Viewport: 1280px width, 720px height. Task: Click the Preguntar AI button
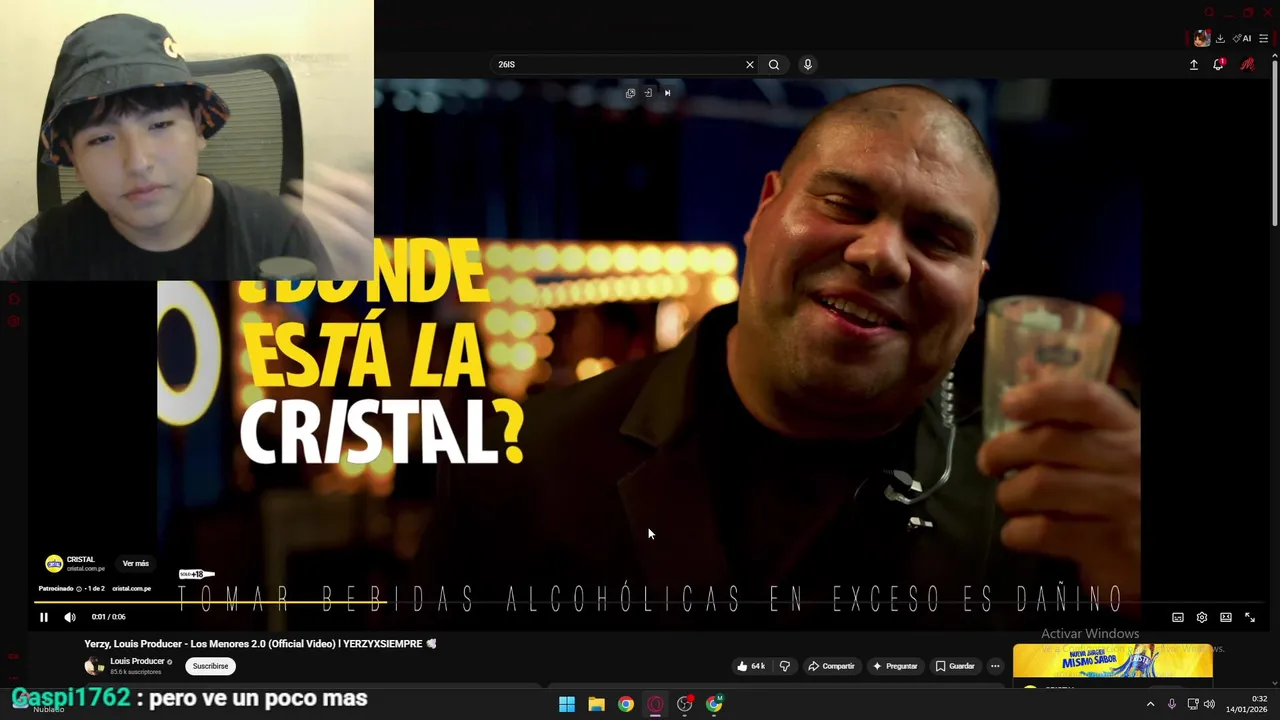(x=895, y=666)
